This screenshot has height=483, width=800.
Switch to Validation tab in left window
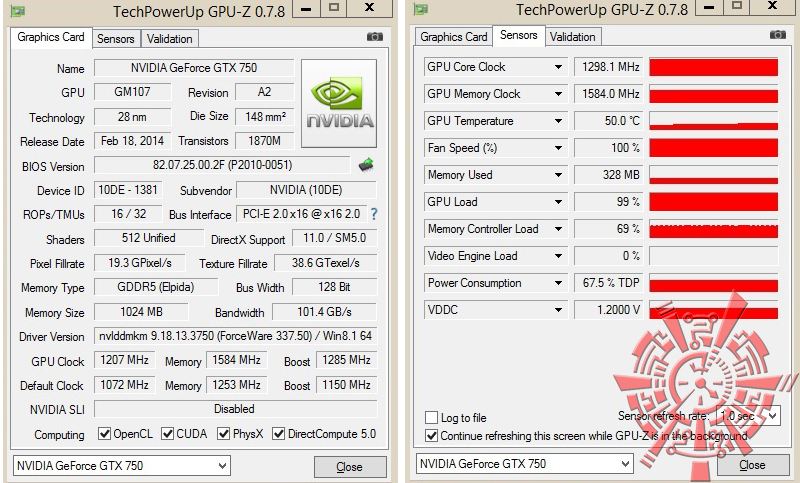tap(169, 39)
